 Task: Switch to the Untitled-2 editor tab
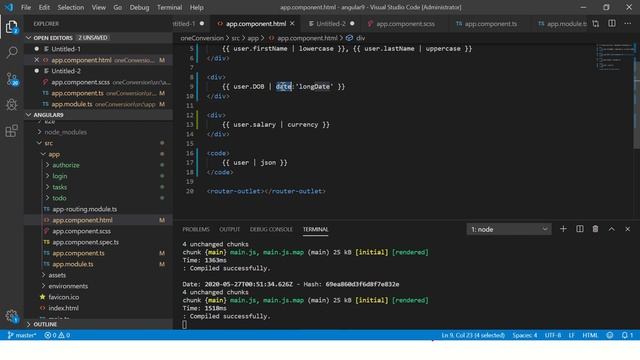pos(331,24)
